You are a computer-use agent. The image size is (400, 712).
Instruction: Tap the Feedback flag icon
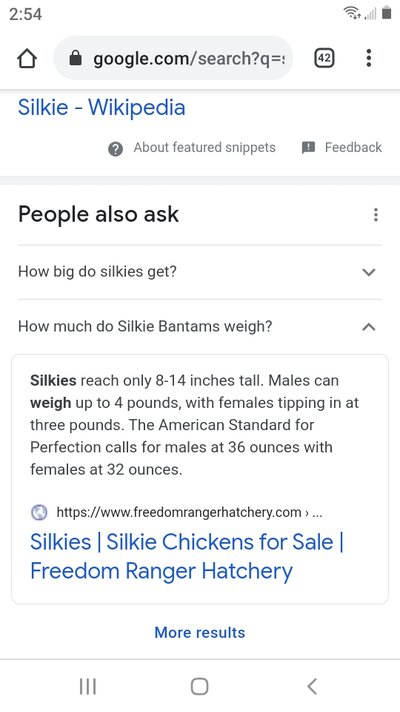[308, 148]
